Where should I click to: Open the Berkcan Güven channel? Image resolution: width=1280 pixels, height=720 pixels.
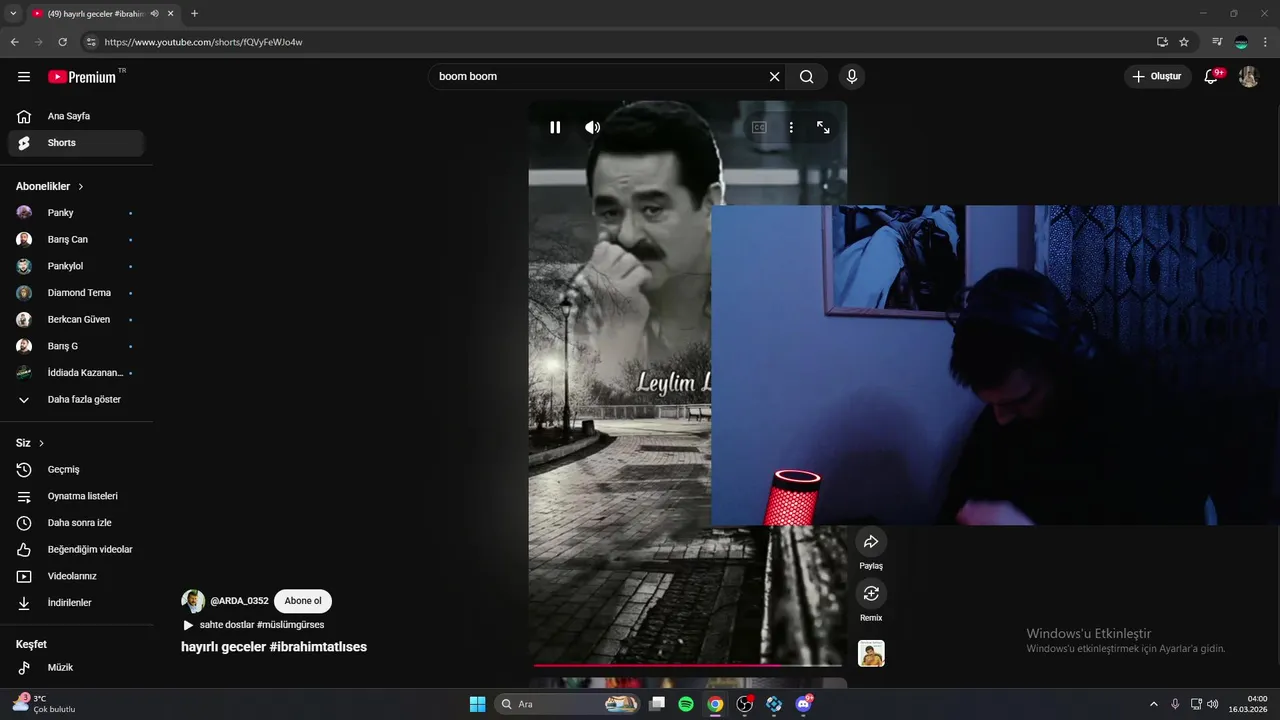[x=76, y=320]
